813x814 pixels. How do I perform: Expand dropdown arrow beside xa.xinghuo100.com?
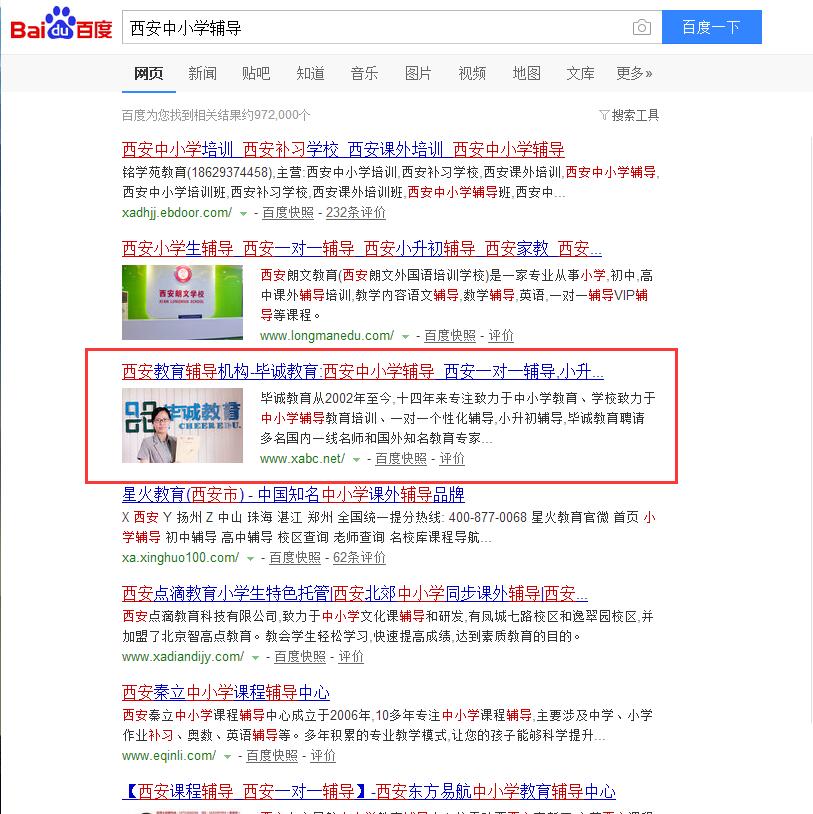pos(250,559)
